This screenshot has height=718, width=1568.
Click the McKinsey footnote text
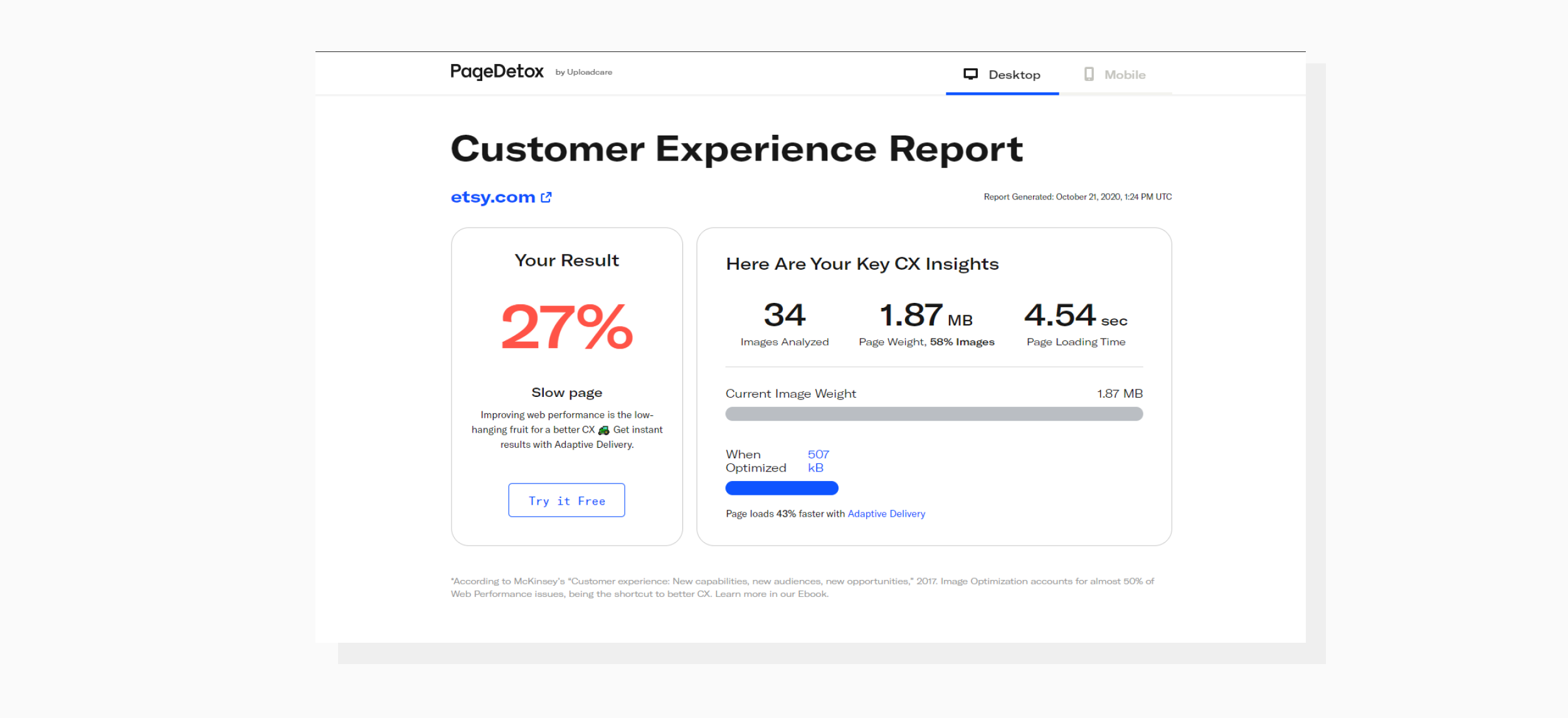tap(802, 586)
